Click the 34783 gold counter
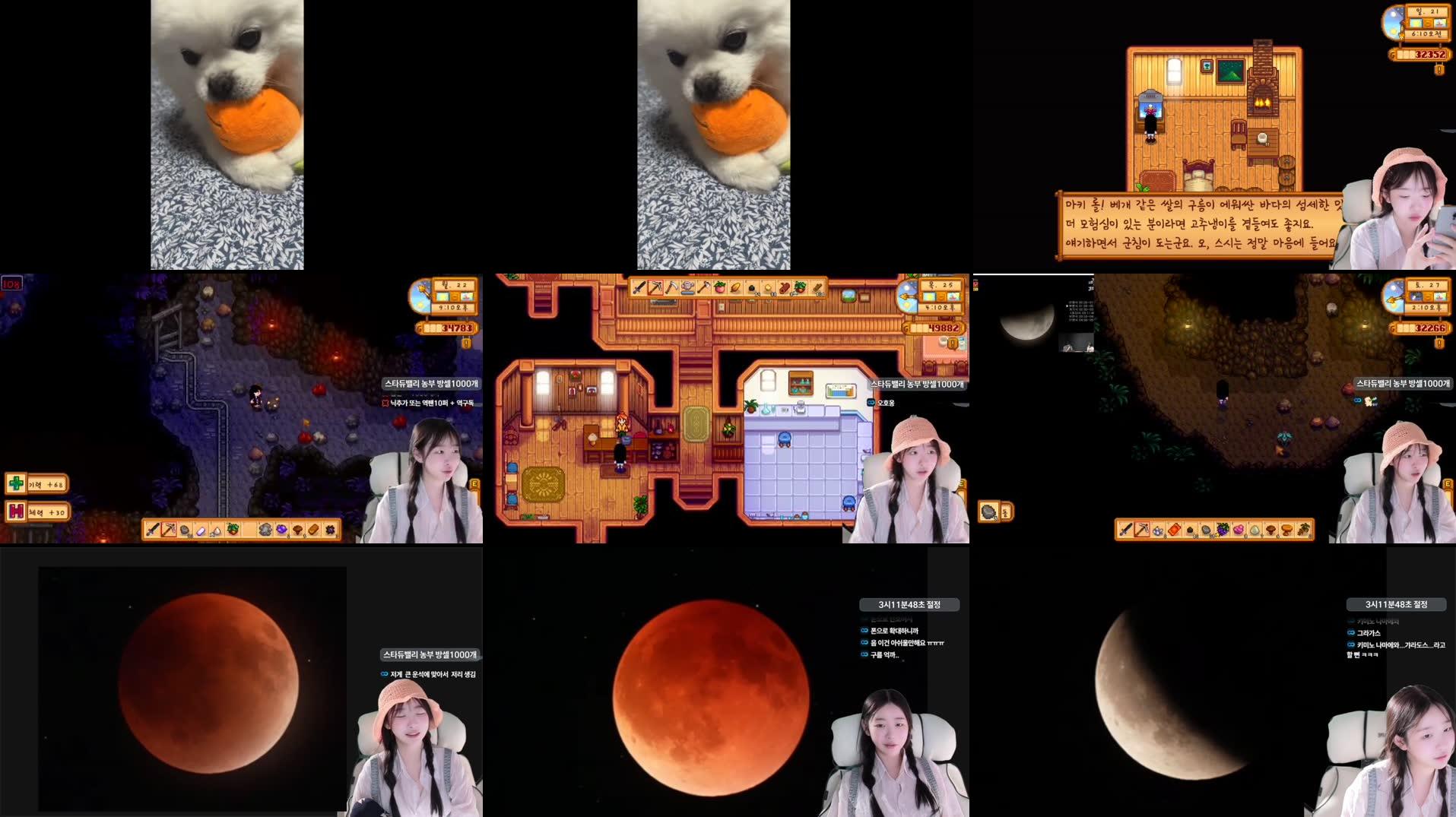Viewport: 1456px width, 817px height. [x=449, y=328]
